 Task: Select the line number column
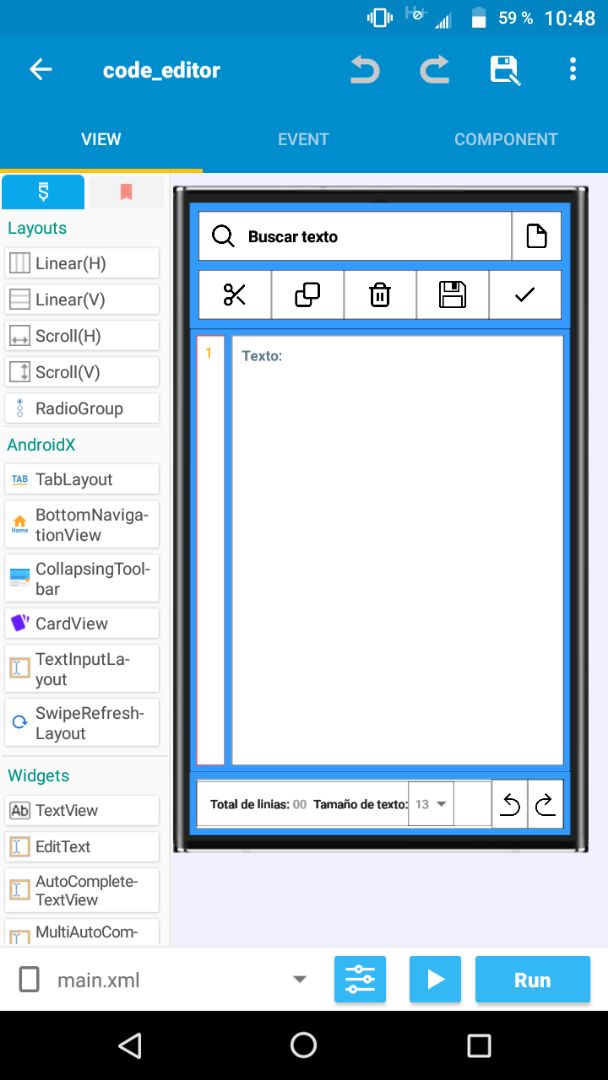pyautogui.click(x=211, y=550)
